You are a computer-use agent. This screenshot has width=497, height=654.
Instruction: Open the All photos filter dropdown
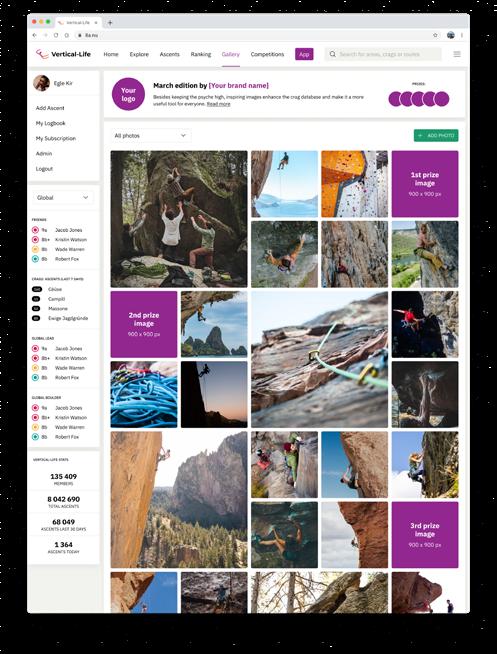[x=151, y=136]
